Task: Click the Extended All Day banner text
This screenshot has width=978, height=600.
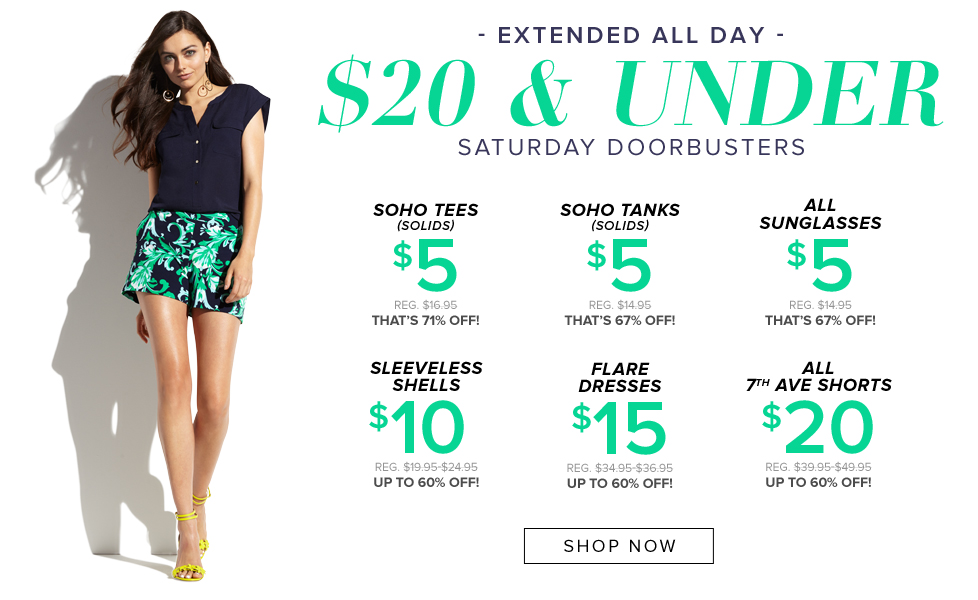Action: 631,35
